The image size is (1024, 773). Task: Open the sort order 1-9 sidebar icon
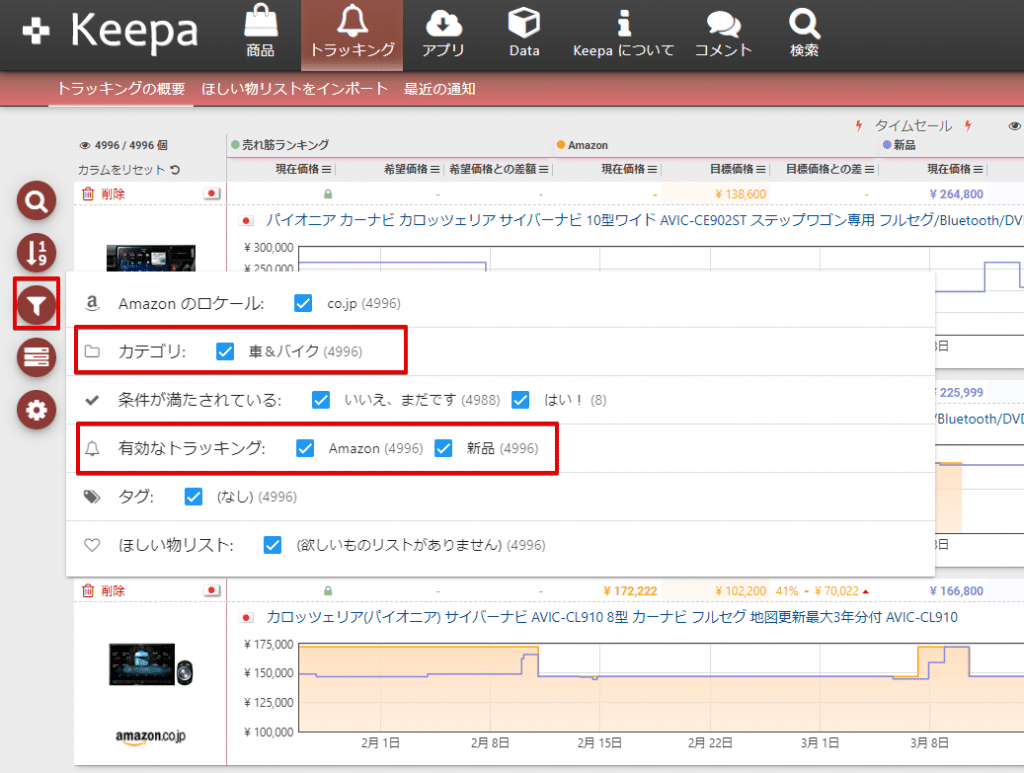[37, 254]
